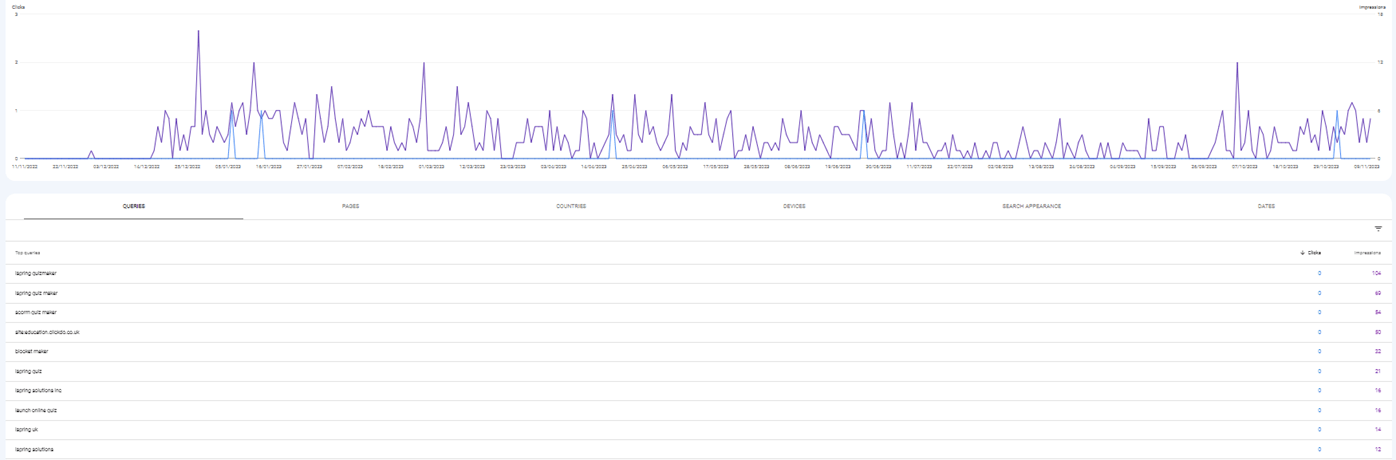Switch to the Pages tab

pyautogui.click(x=350, y=206)
